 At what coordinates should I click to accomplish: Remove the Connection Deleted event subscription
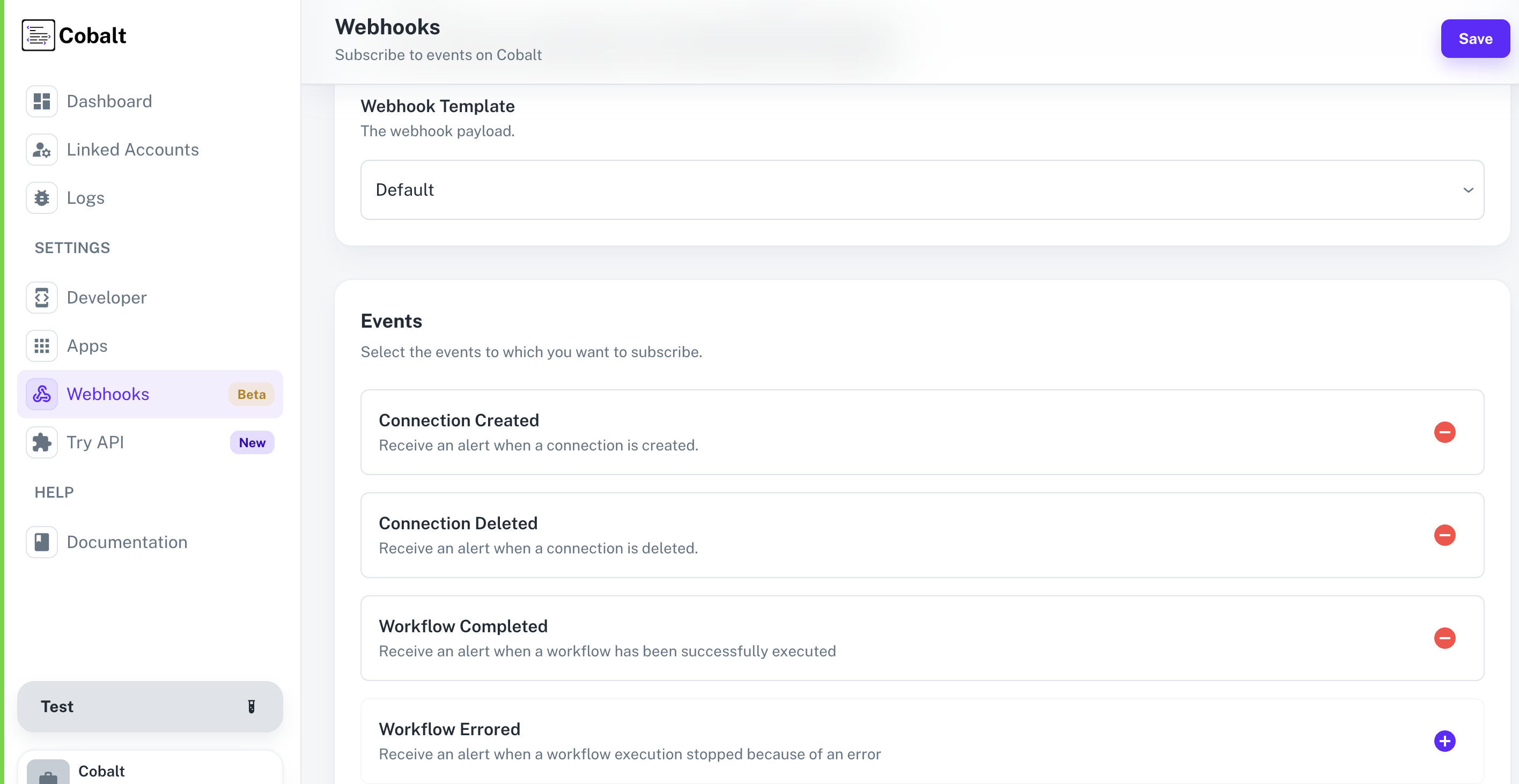click(x=1444, y=535)
